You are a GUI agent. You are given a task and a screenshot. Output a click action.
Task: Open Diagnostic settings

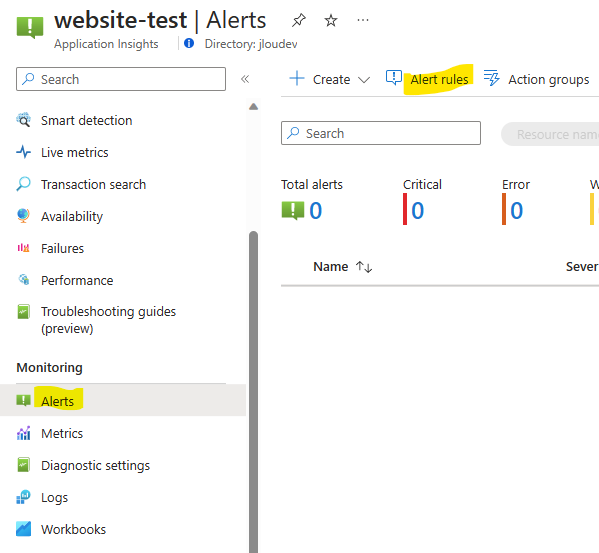click(x=96, y=466)
